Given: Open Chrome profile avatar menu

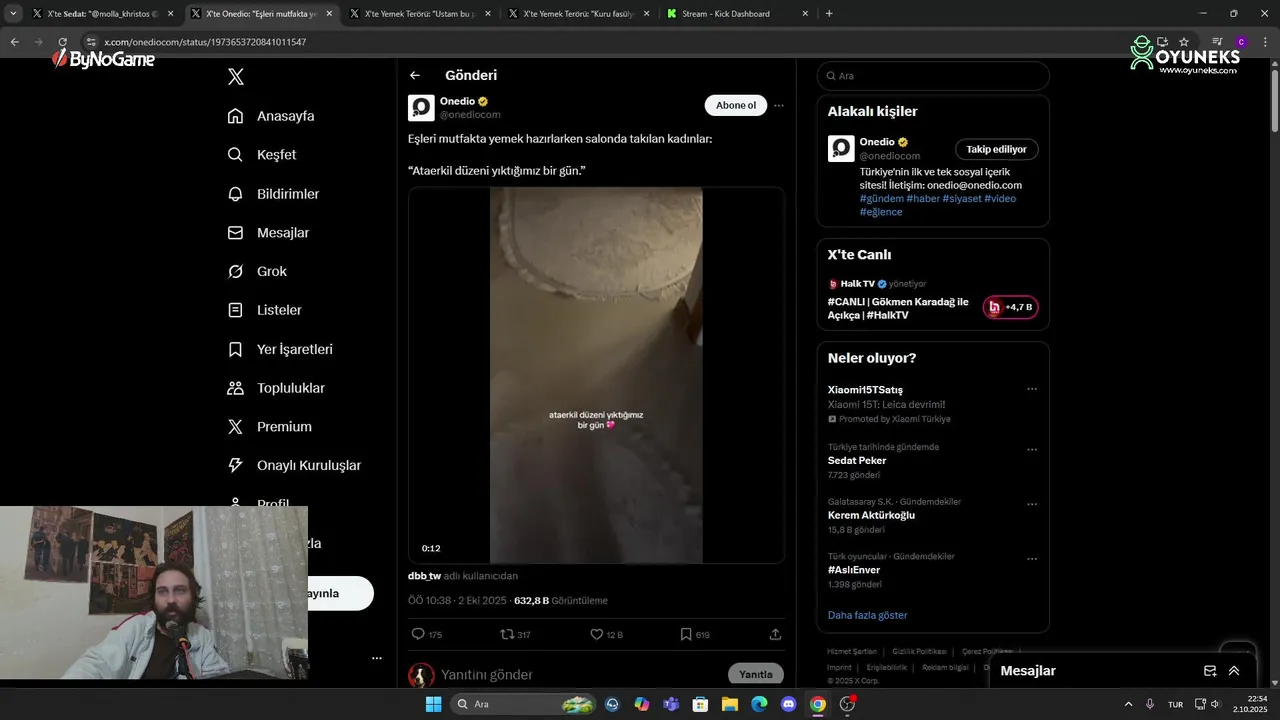Looking at the screenshot, I should pyautogui.click(x=1241, y=42).
